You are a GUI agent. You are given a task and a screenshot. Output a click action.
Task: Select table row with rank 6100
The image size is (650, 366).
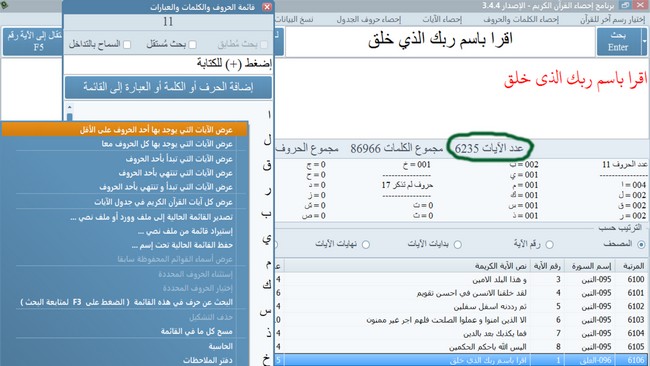462,279
